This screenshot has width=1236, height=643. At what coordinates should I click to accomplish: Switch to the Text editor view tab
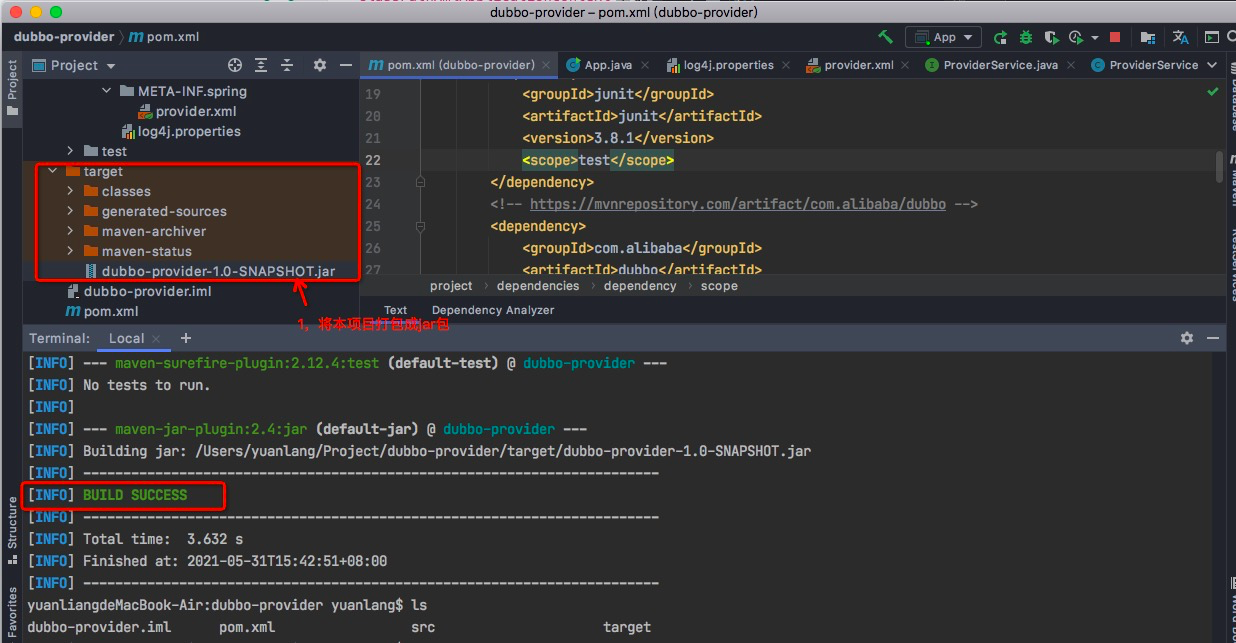396,310
